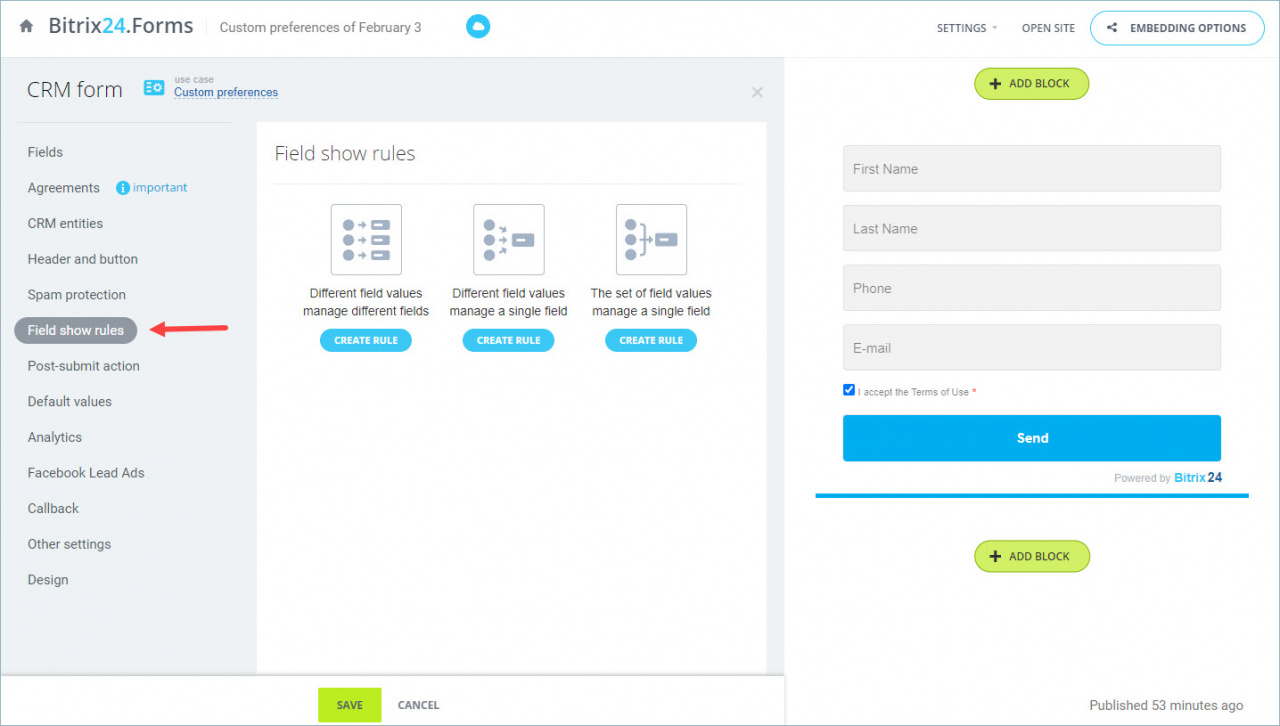The height and width of the screenshot is (726, 1280).
Task: Go to the Analytics section
Action: pos(55,437)
